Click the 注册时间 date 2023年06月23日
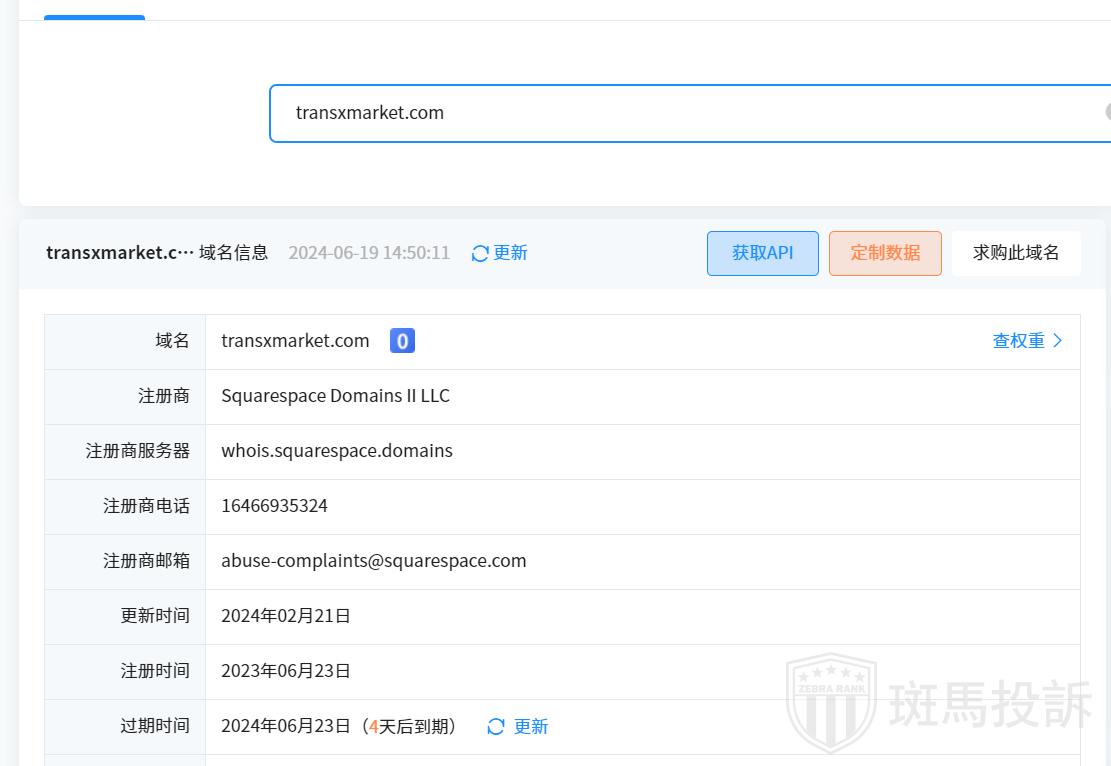 [x=286, y=671]
